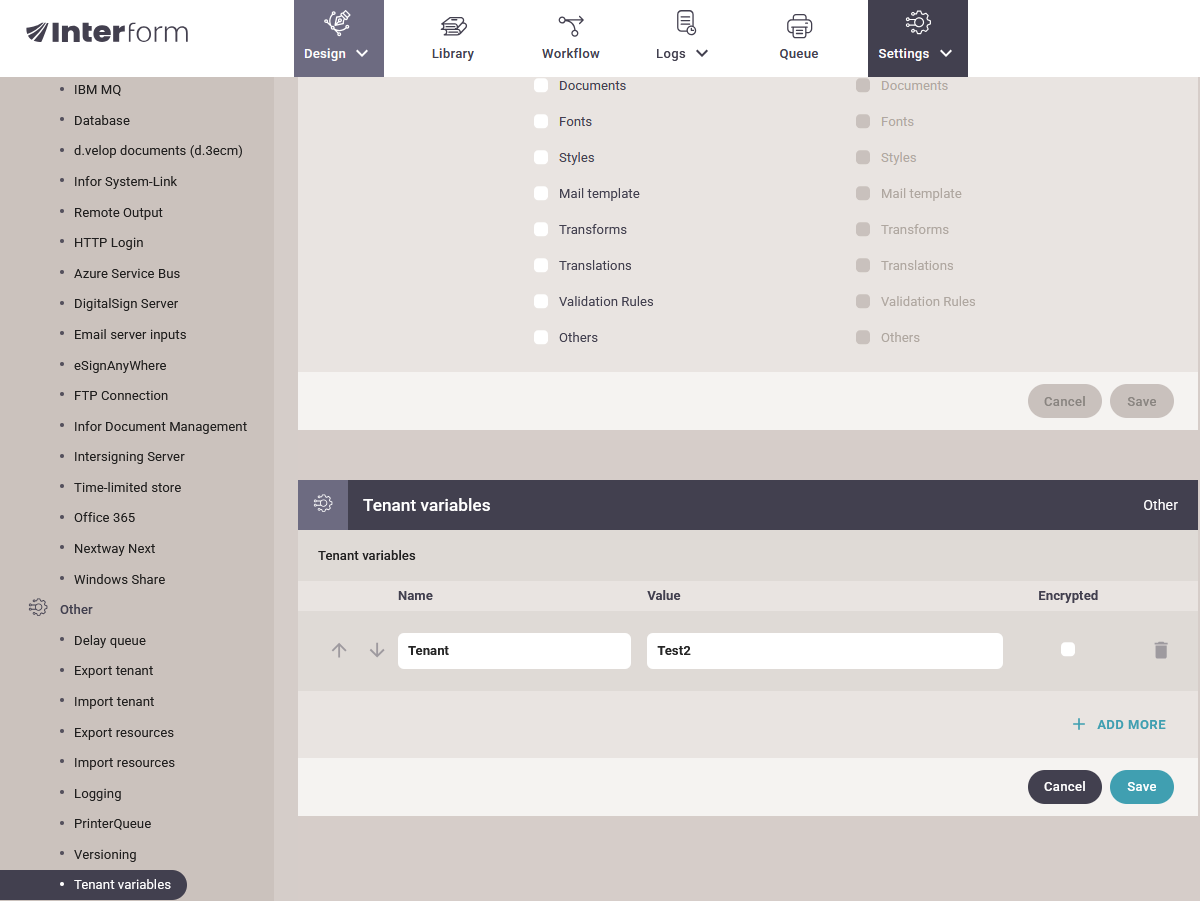Cancel the Tenant variables changes
1200x901 pixels.
(x=1064, y=786)
